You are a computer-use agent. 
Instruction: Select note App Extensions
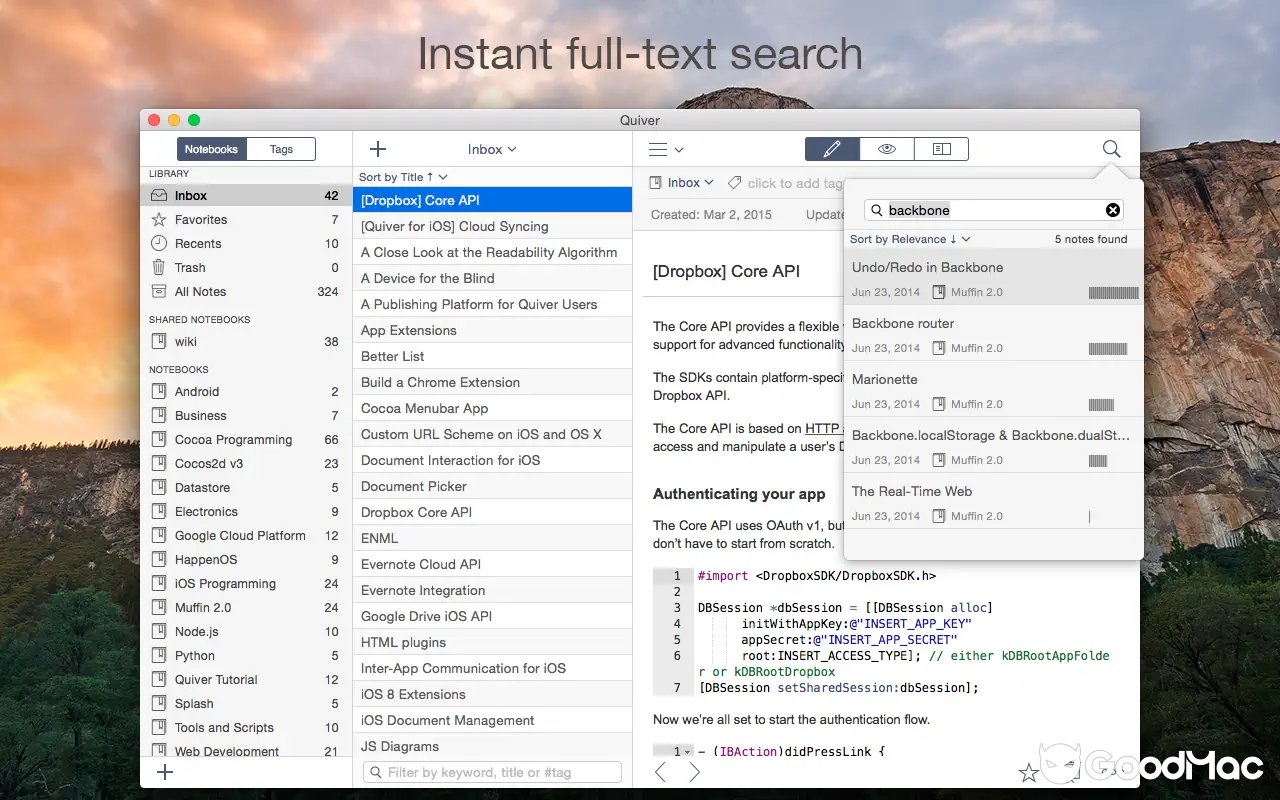(493, 331)
